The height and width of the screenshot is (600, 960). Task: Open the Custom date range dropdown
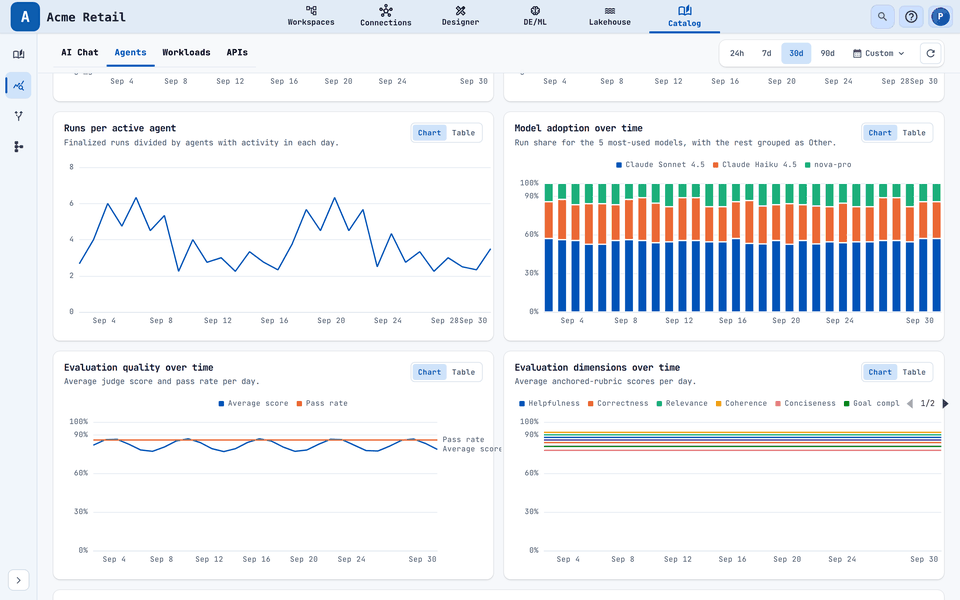pyautogui.click(x=879, y=53)
